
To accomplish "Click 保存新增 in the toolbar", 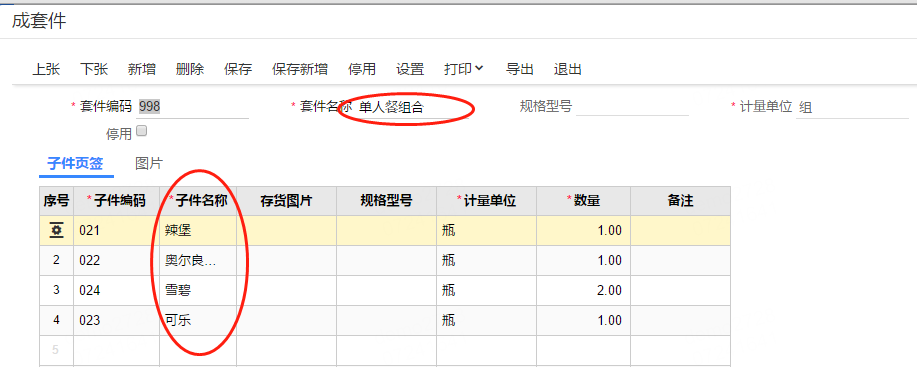I will 300,70.
